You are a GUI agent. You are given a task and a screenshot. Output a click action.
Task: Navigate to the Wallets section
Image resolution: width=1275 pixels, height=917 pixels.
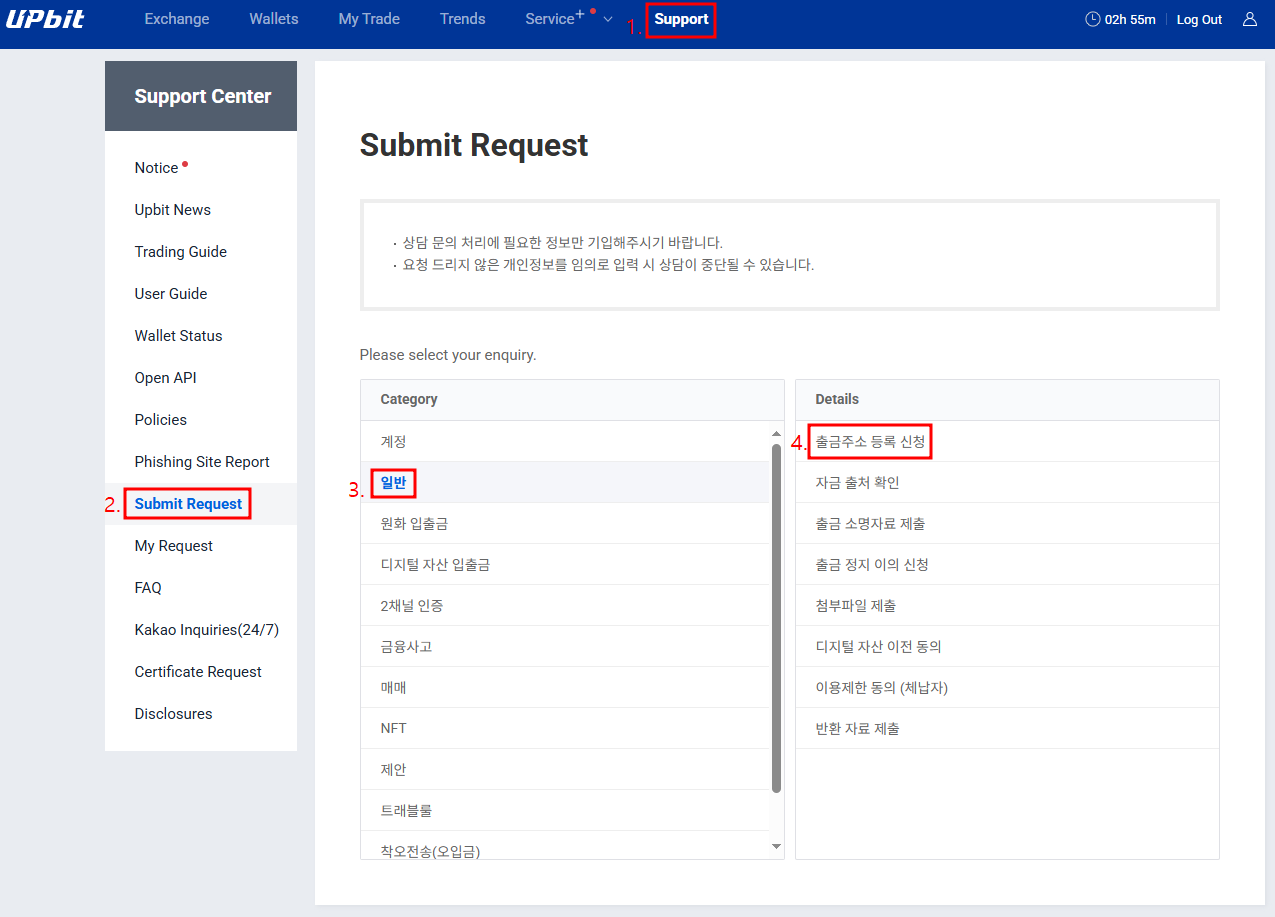pos(273,18)
